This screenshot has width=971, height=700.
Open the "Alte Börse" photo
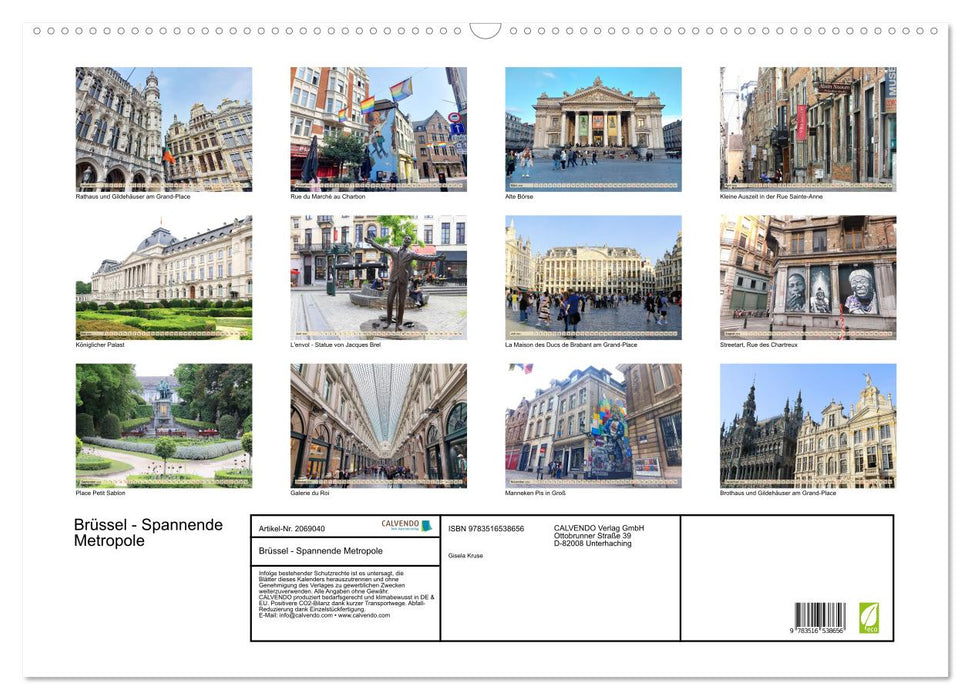pos(592,130)
